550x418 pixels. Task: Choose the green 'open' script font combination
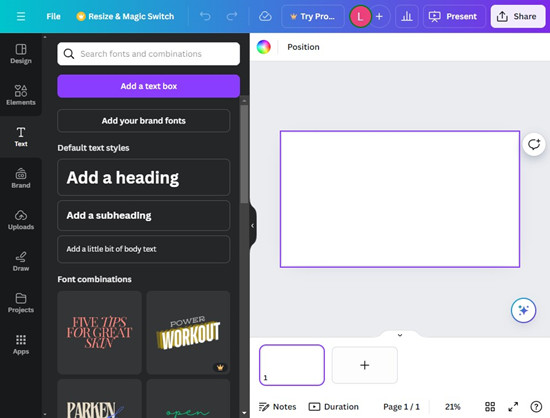[x=188, y=399]
